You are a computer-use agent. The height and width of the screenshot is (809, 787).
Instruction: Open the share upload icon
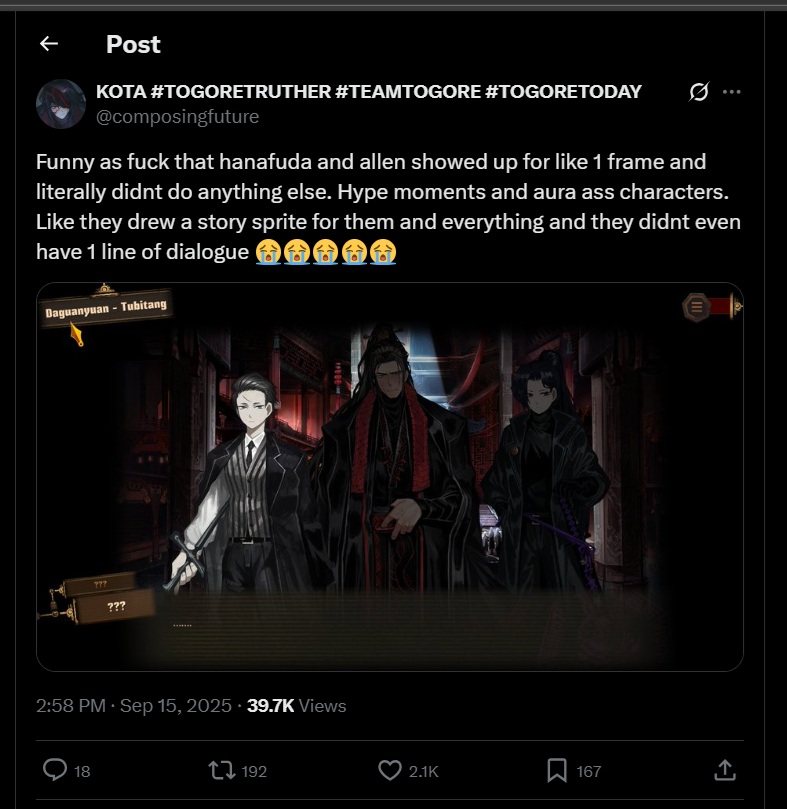725,770
